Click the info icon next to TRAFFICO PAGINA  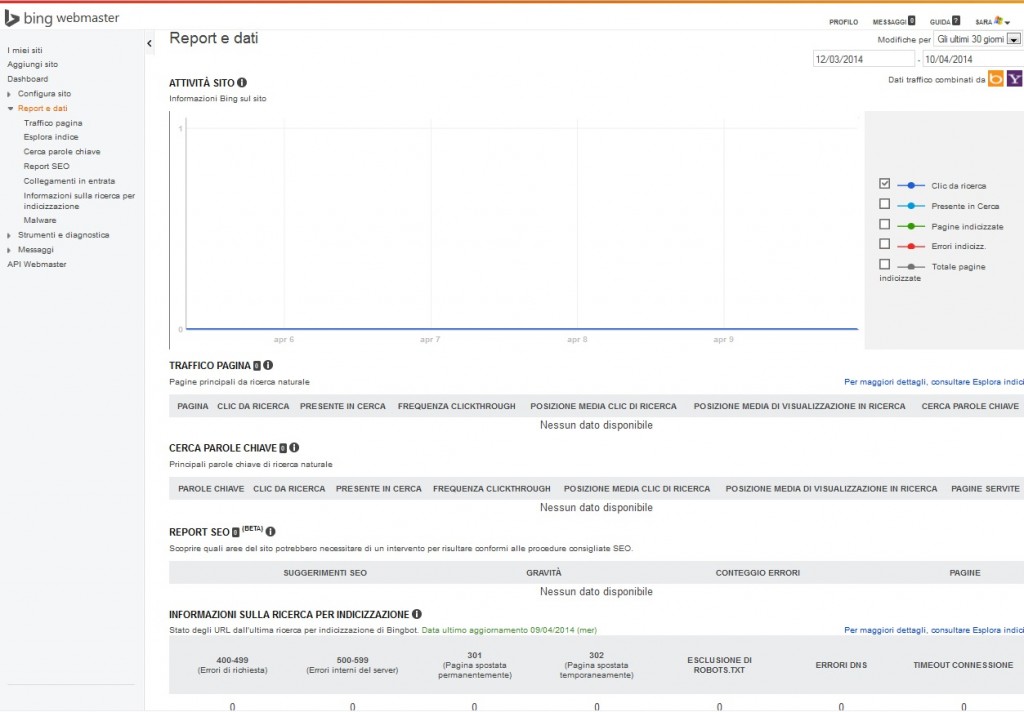tap(268, 365)
